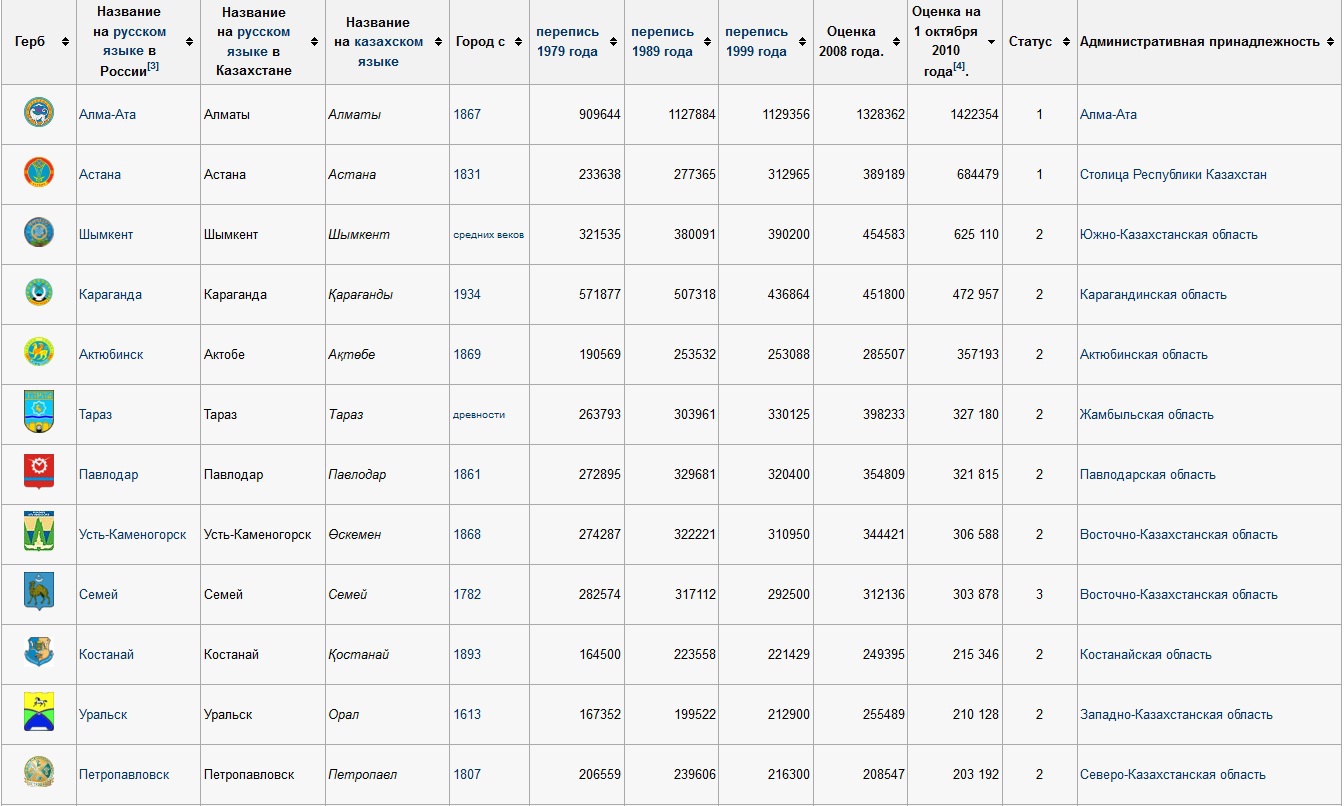
Task: Sort by Город с column arrows
Action: point(519,42)
